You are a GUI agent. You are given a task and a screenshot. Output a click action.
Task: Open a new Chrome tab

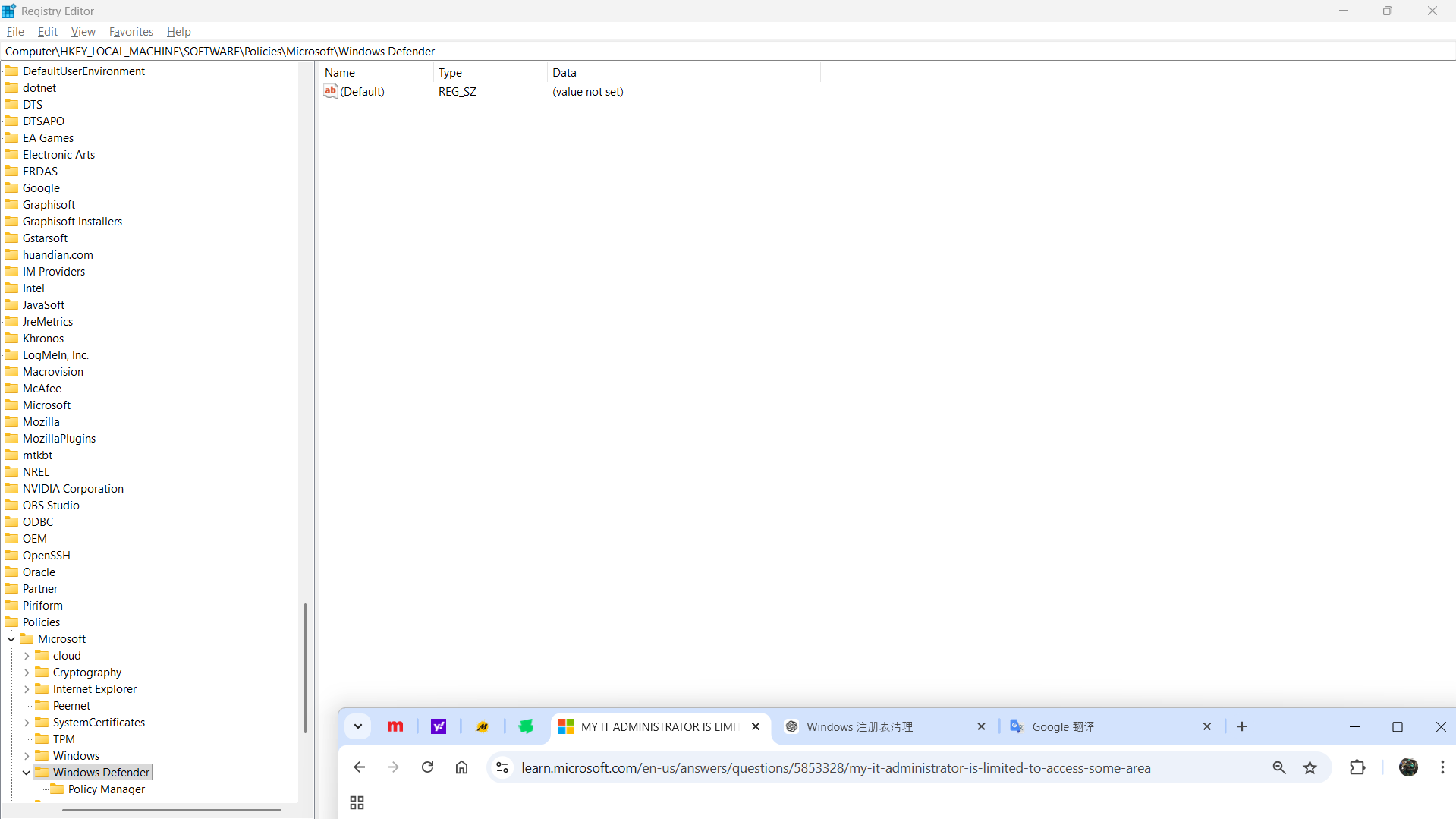coord(1242,726)
